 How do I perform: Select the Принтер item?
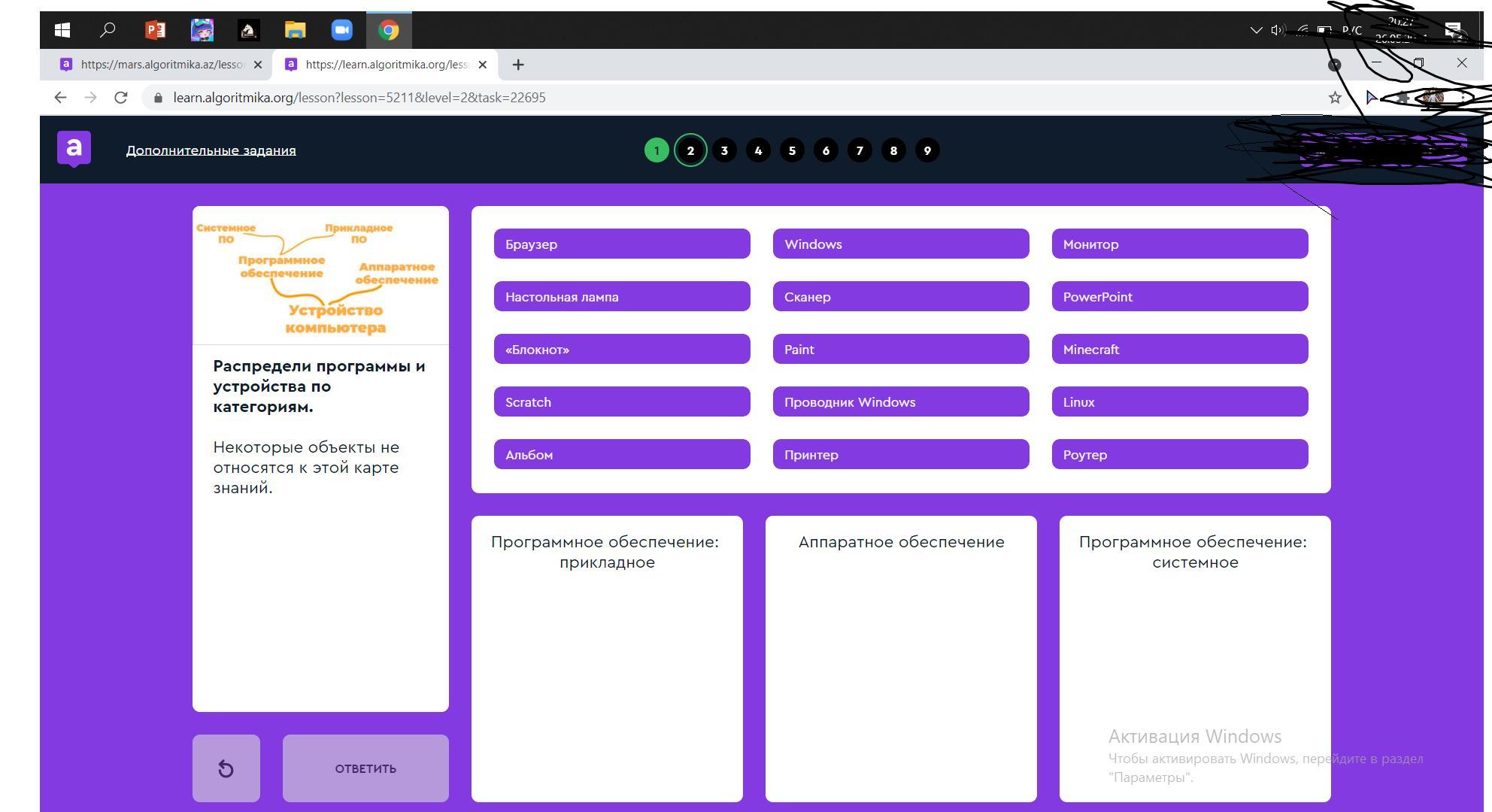[x=901, y=454]
